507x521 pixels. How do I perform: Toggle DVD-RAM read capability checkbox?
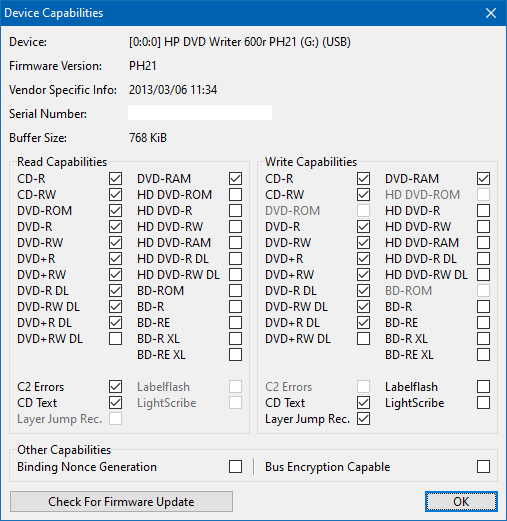pos(235,178)
